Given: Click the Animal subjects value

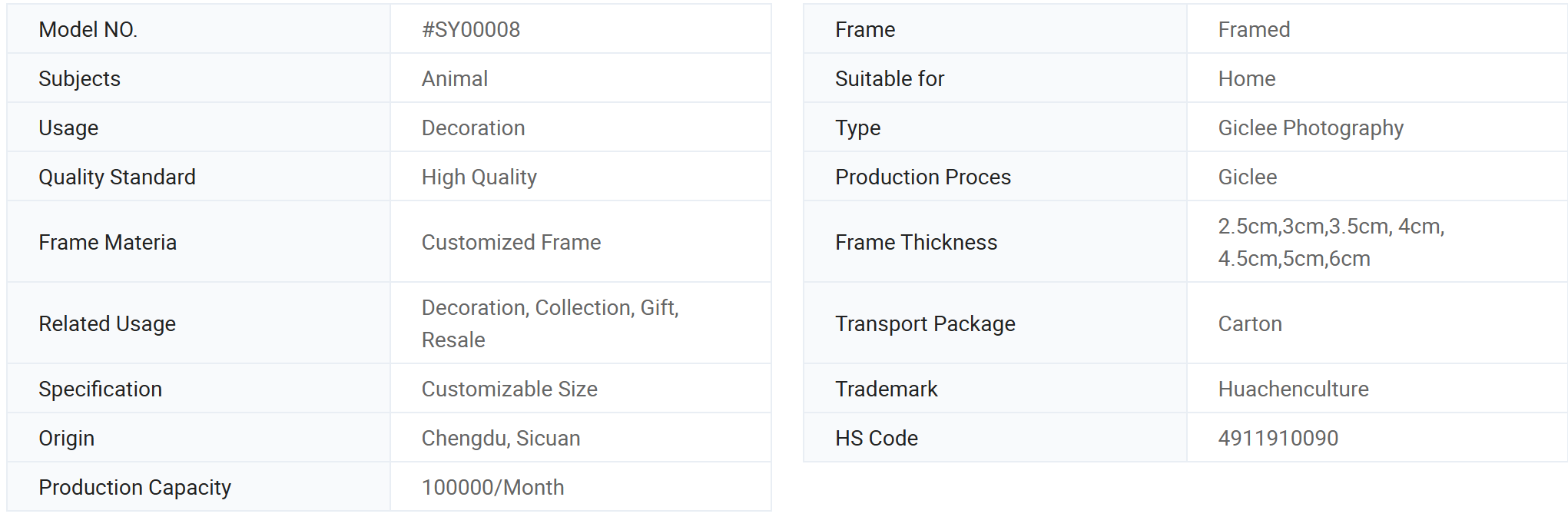Looking at the screenshot, I should 455,78.
